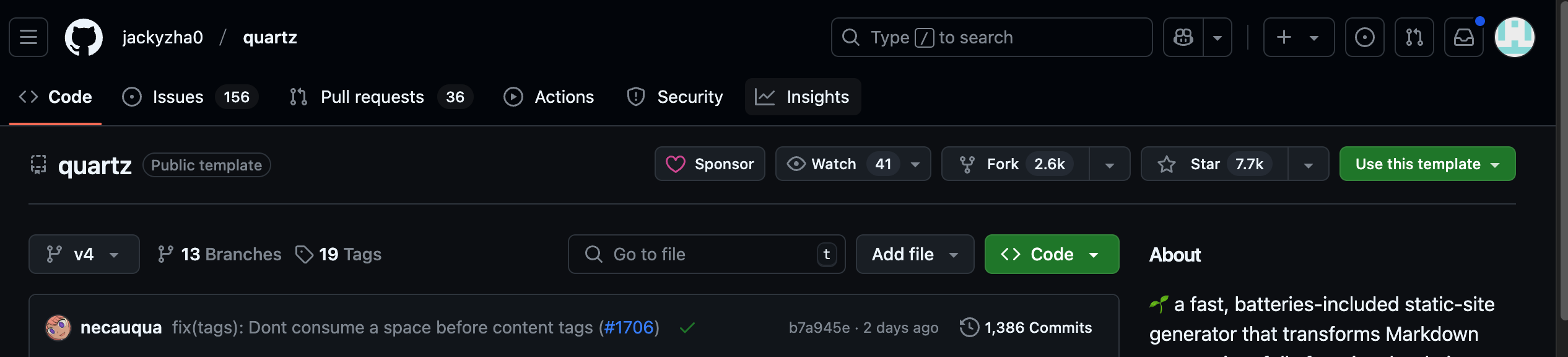Switch to the Issues tab
Image resolution: width=1568 pixels, height=357 pixels.
[190, 97]
